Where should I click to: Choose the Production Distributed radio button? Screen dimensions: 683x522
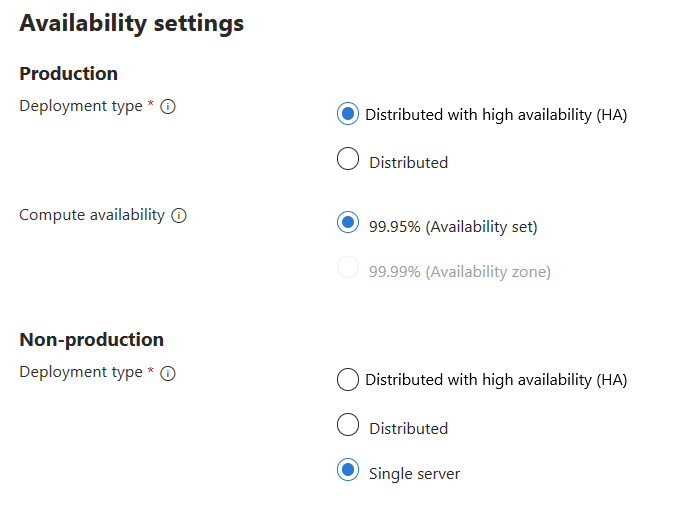348,160
